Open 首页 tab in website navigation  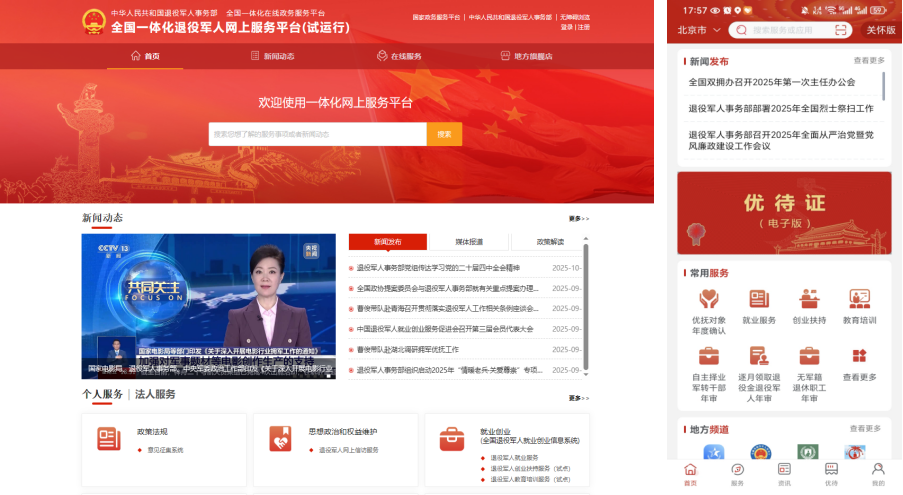tap(145, 56)
